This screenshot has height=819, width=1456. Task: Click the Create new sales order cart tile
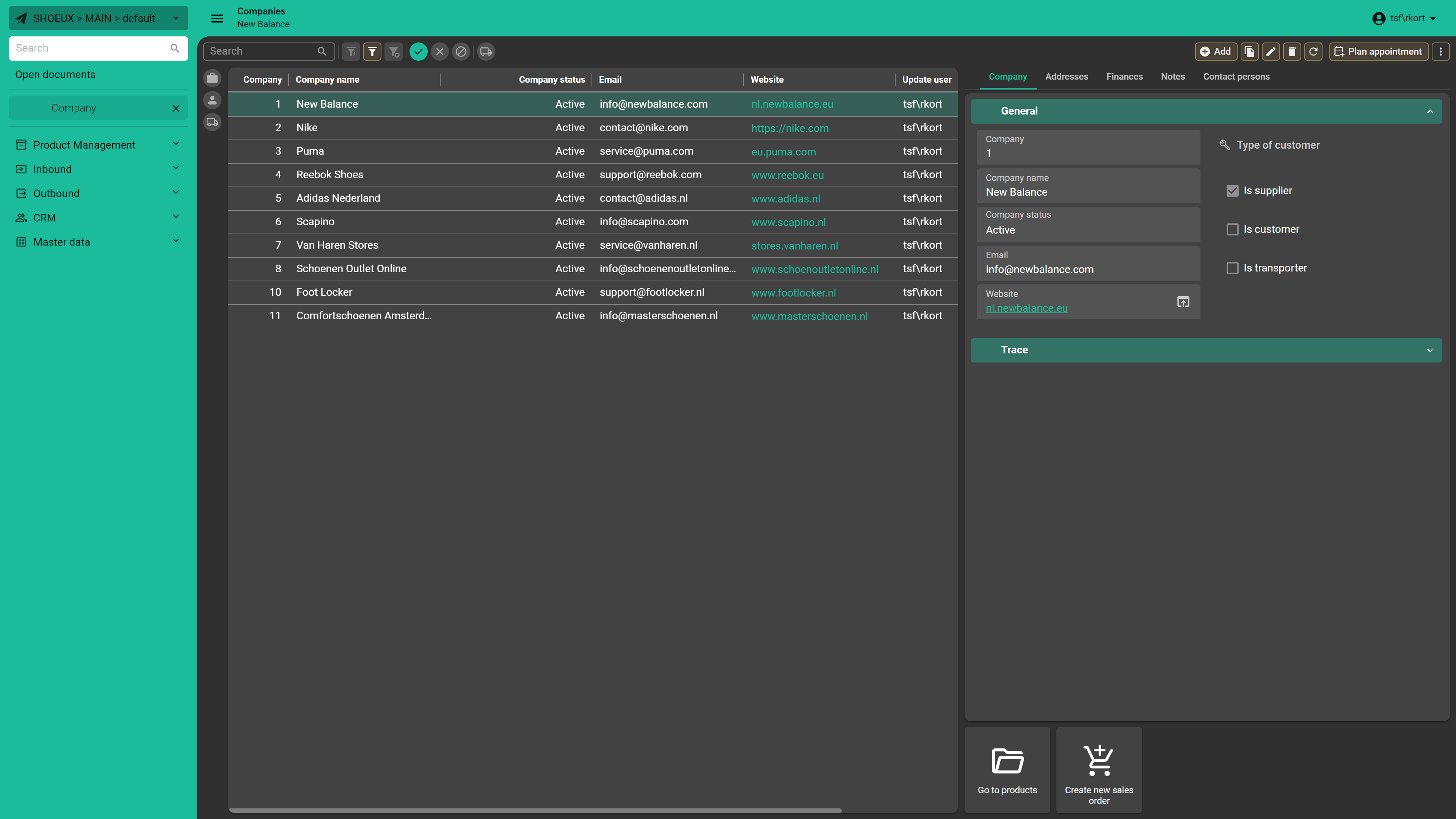click(x=1099, y=770)
